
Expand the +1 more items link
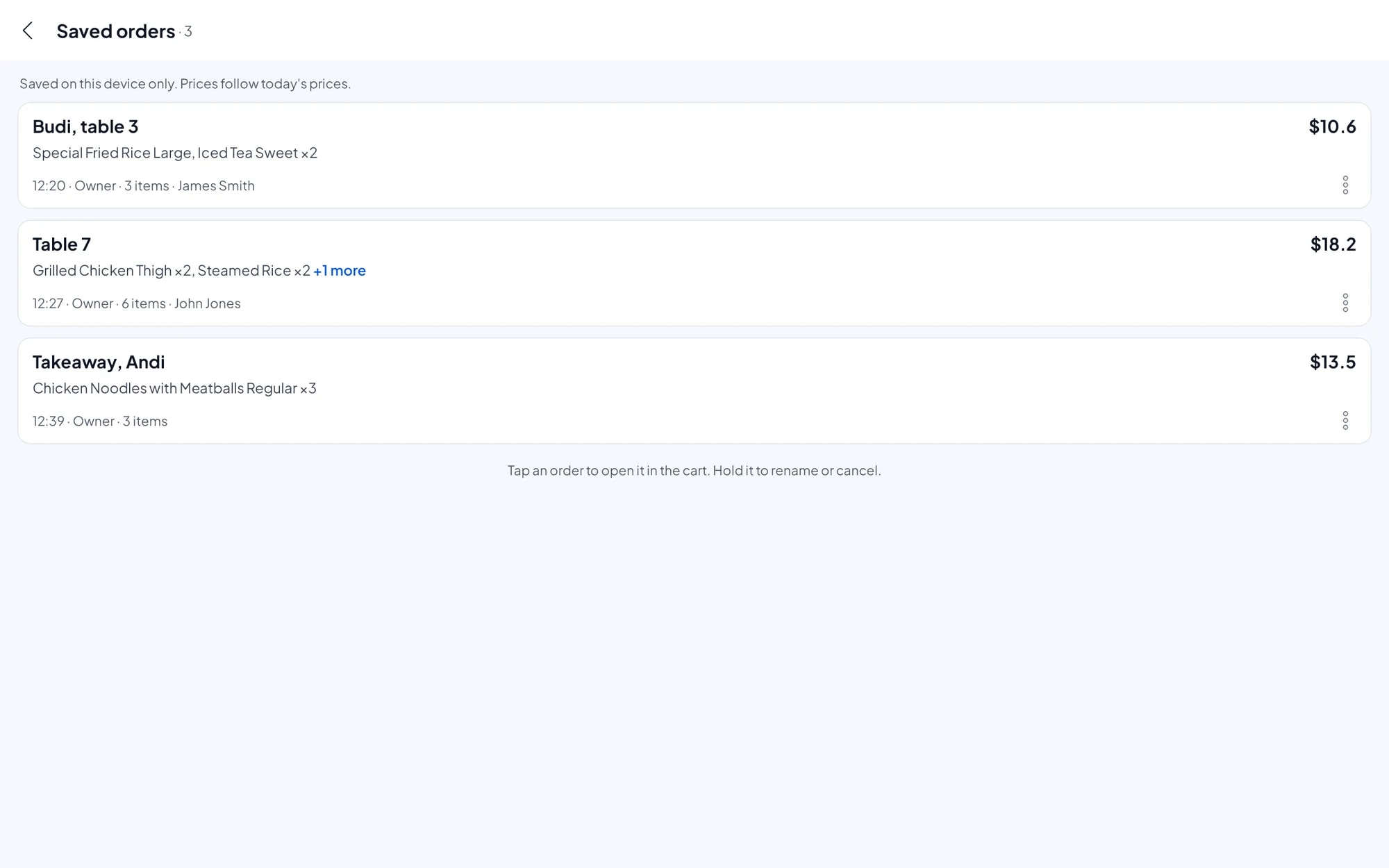(x=340, y=271)
